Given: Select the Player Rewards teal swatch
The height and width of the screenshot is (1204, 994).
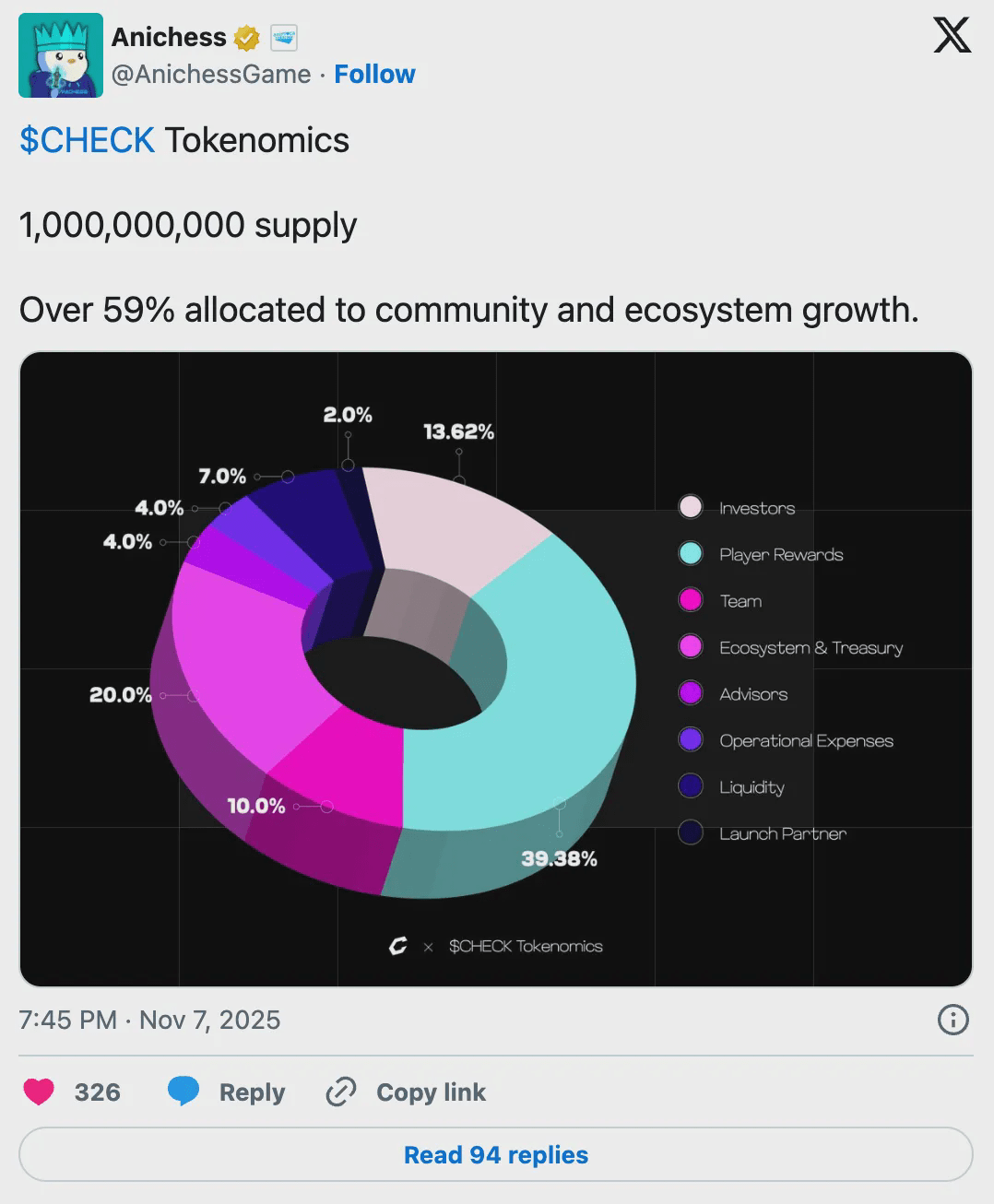Looking at the screenshot, I should (690, 553).
